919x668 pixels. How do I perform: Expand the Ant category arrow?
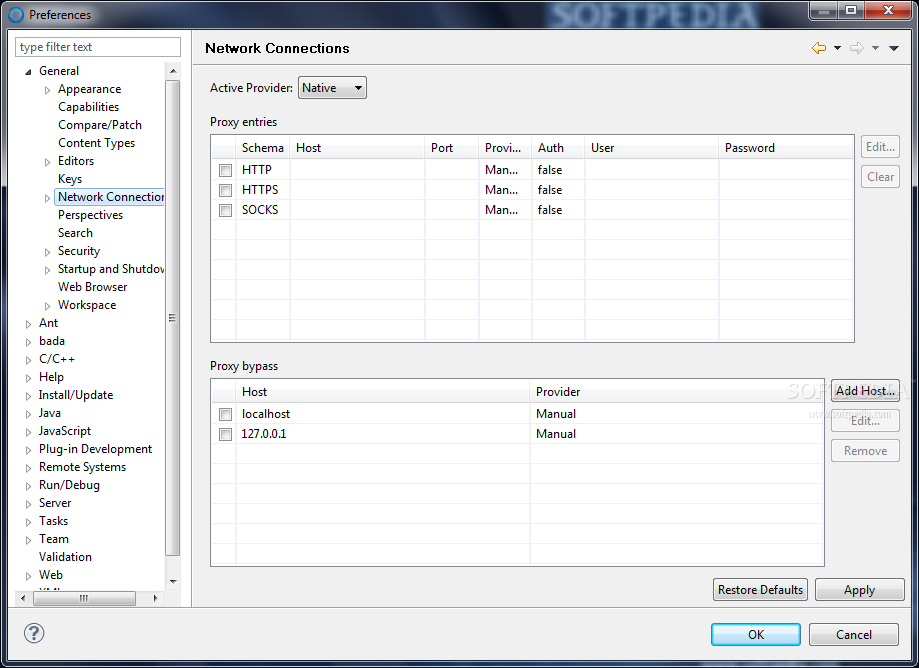tap(28, 324)
